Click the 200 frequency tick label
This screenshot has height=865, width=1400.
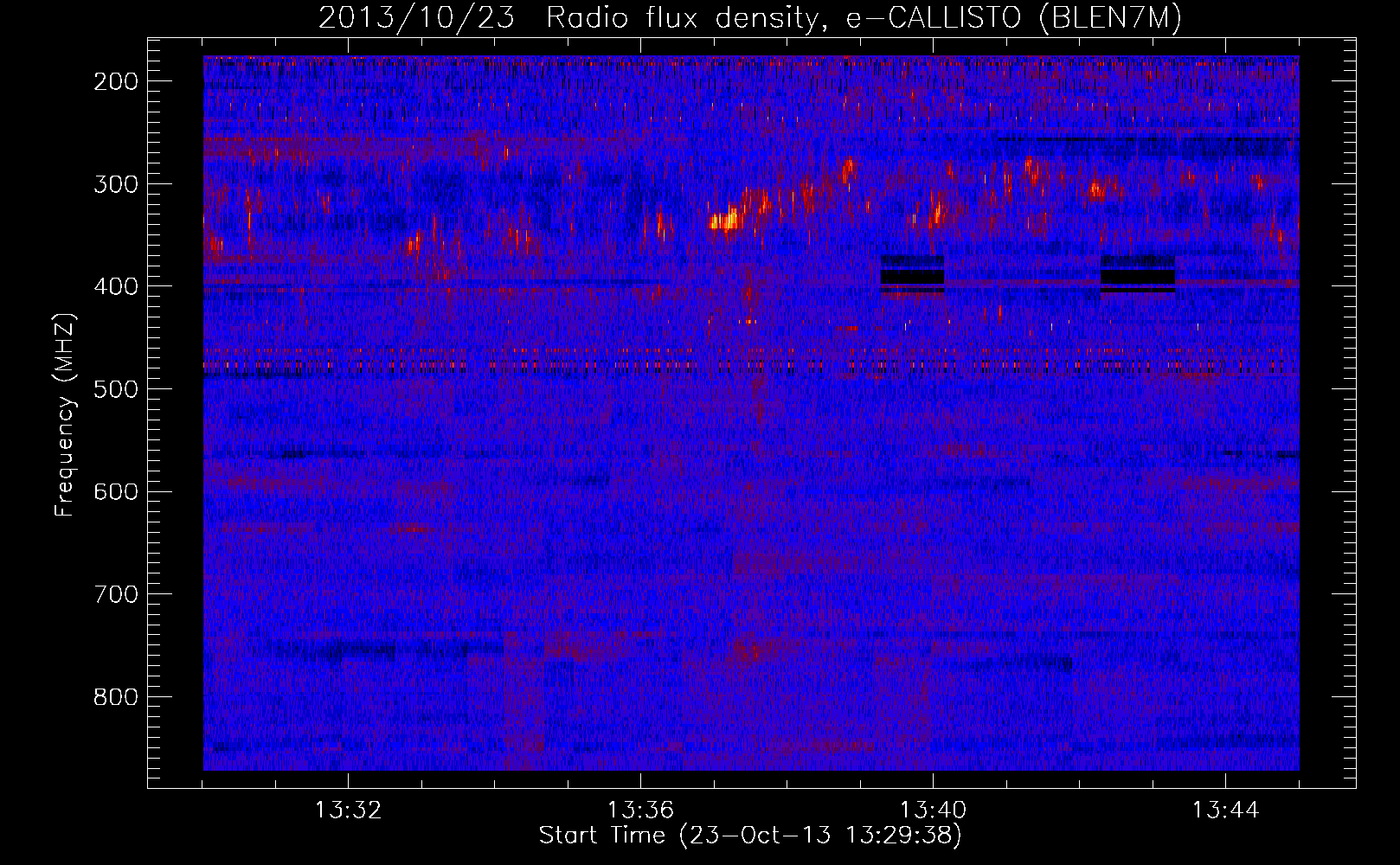tap(116, 81)
